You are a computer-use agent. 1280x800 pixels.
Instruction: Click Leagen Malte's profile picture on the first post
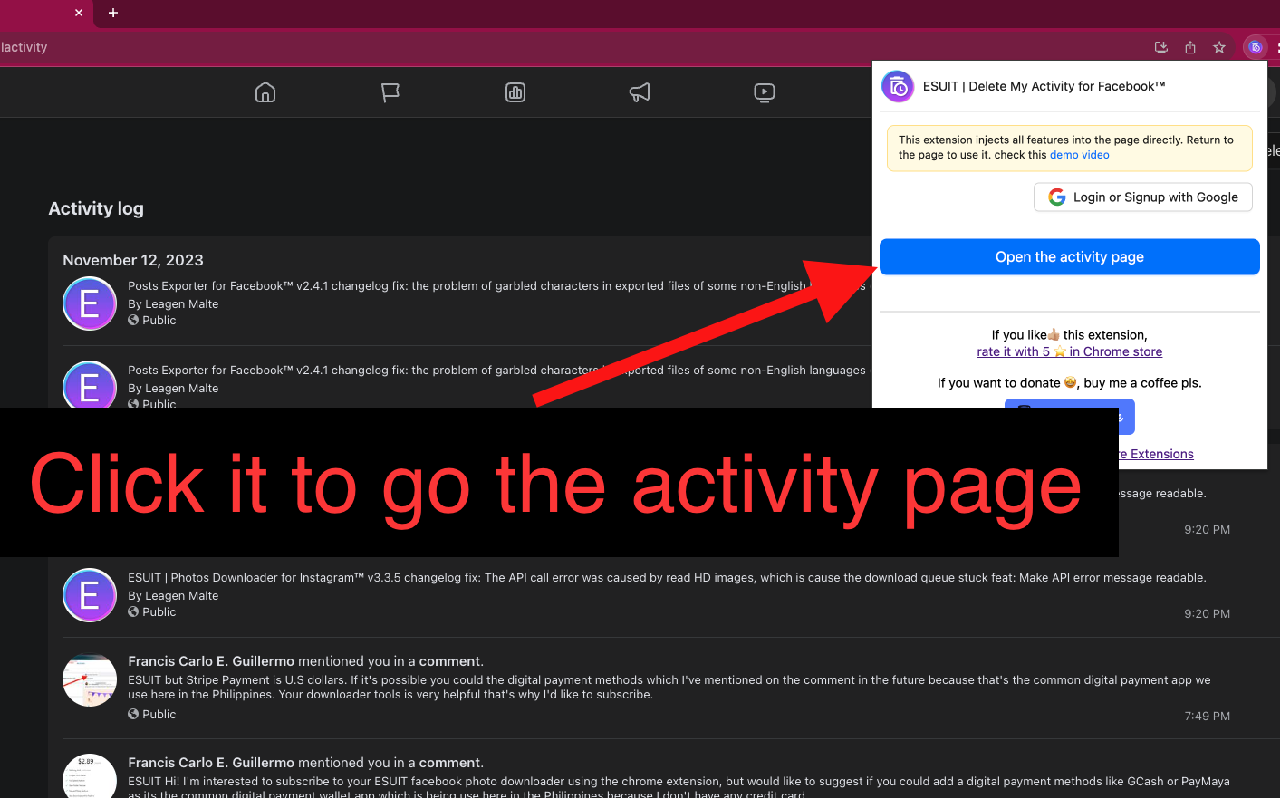(89, 303)
